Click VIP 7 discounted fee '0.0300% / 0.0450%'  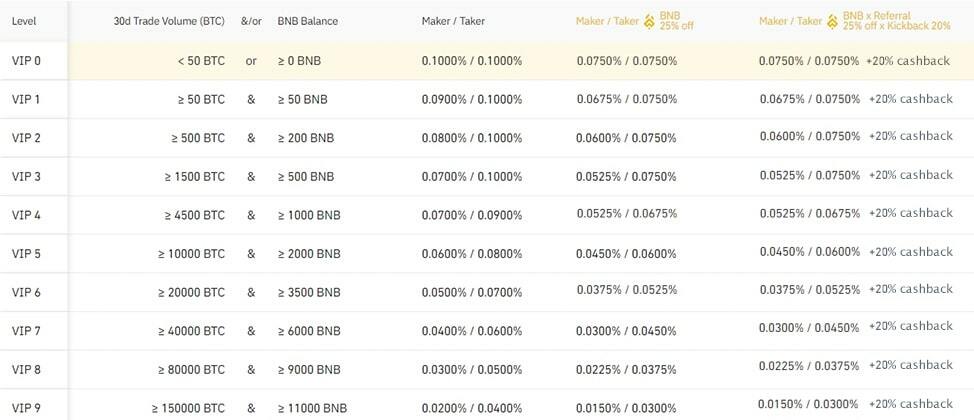point(626,331)
